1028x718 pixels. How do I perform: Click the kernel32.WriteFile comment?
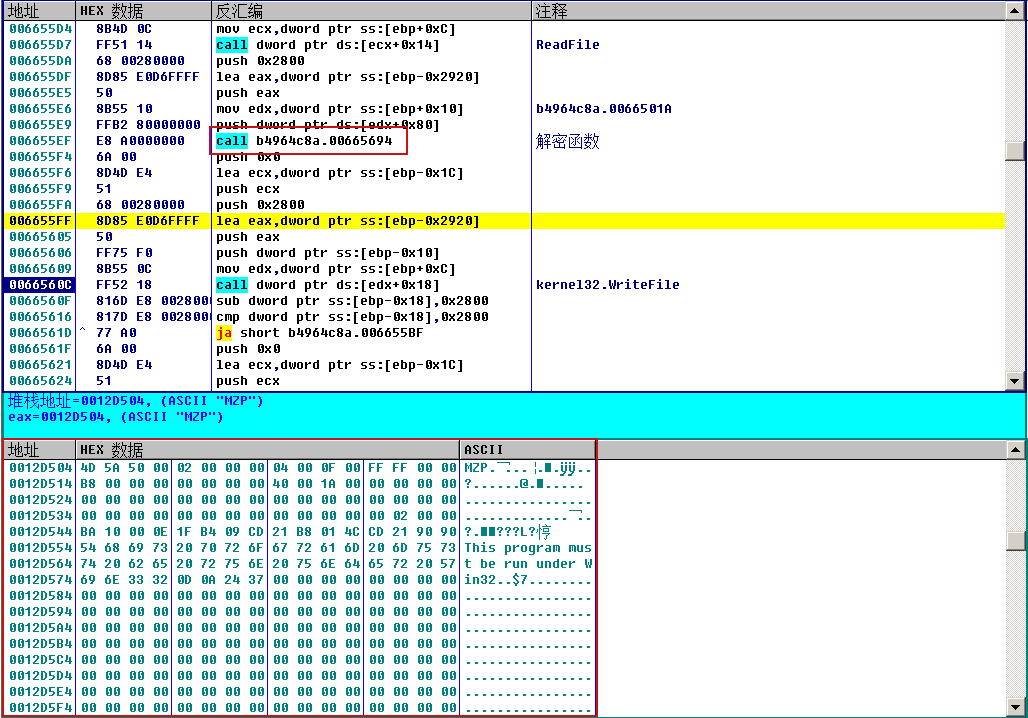[608, 285]
